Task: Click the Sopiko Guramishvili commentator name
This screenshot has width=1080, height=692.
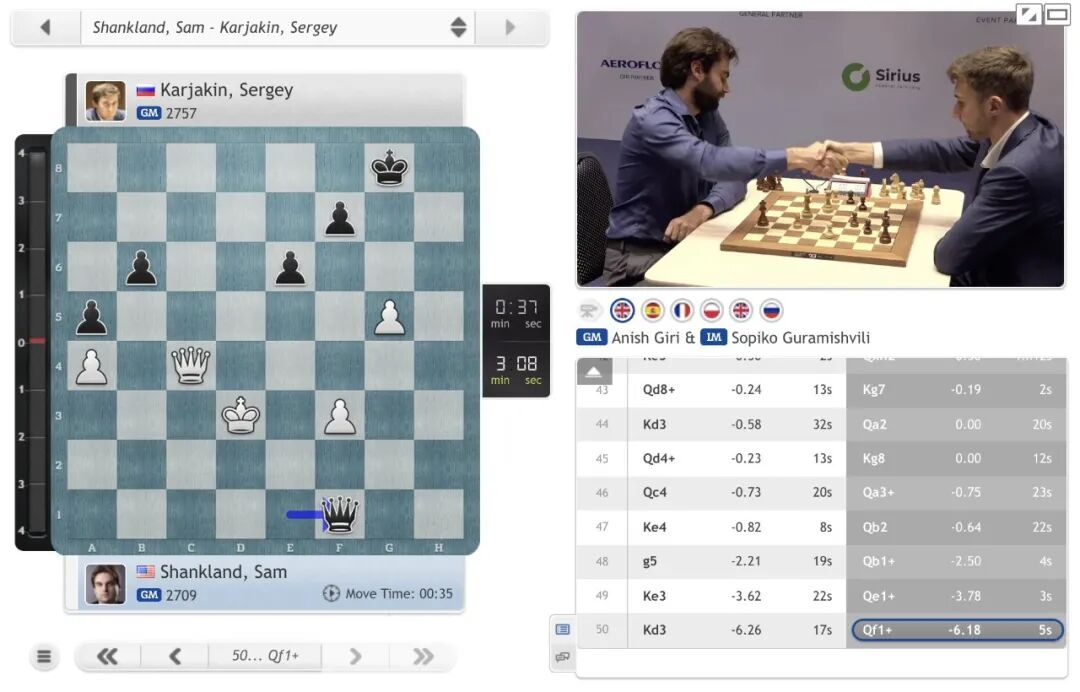Action: (800, 338)
